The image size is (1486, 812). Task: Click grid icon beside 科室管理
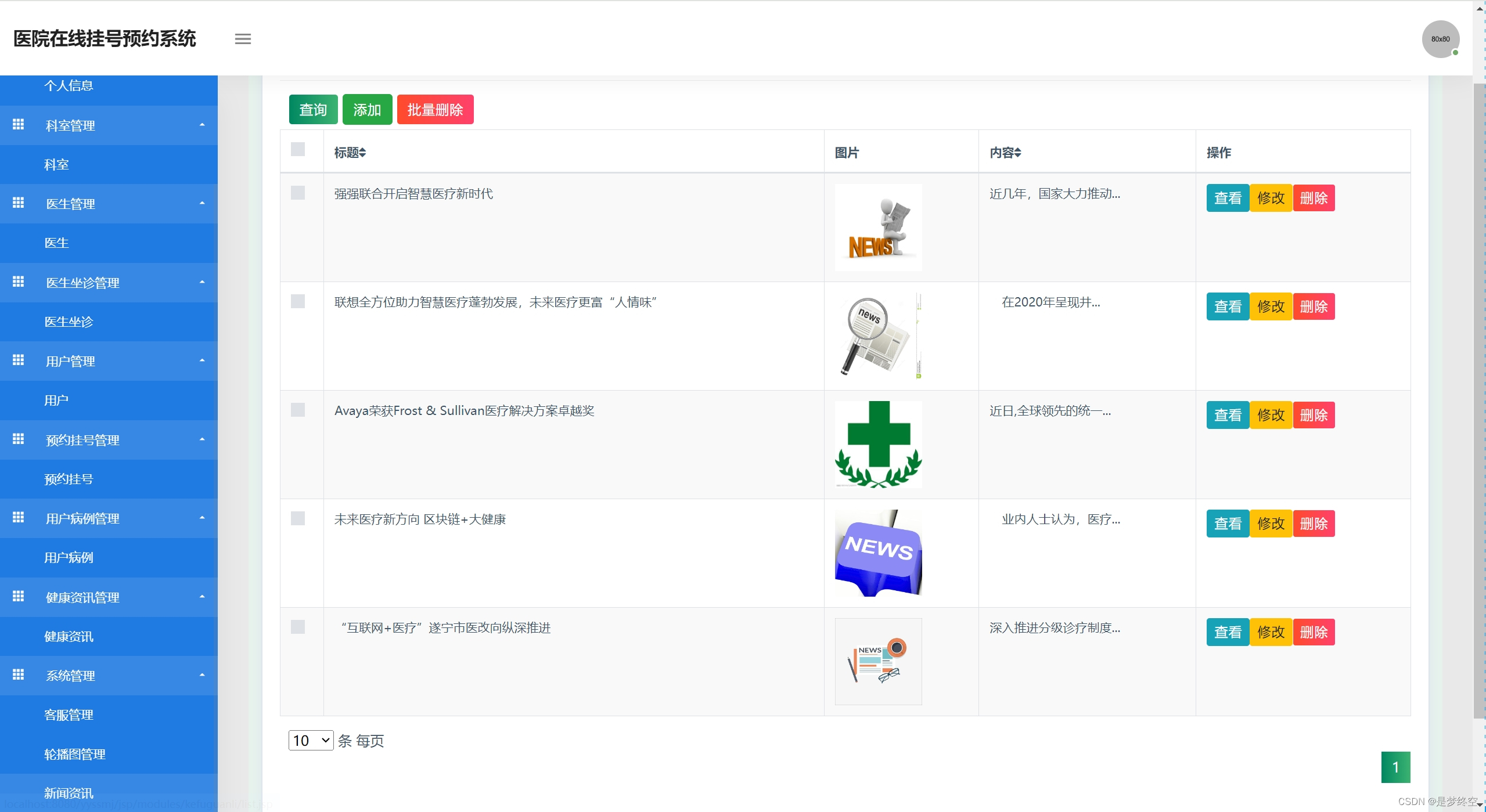[x=19, y=124]
